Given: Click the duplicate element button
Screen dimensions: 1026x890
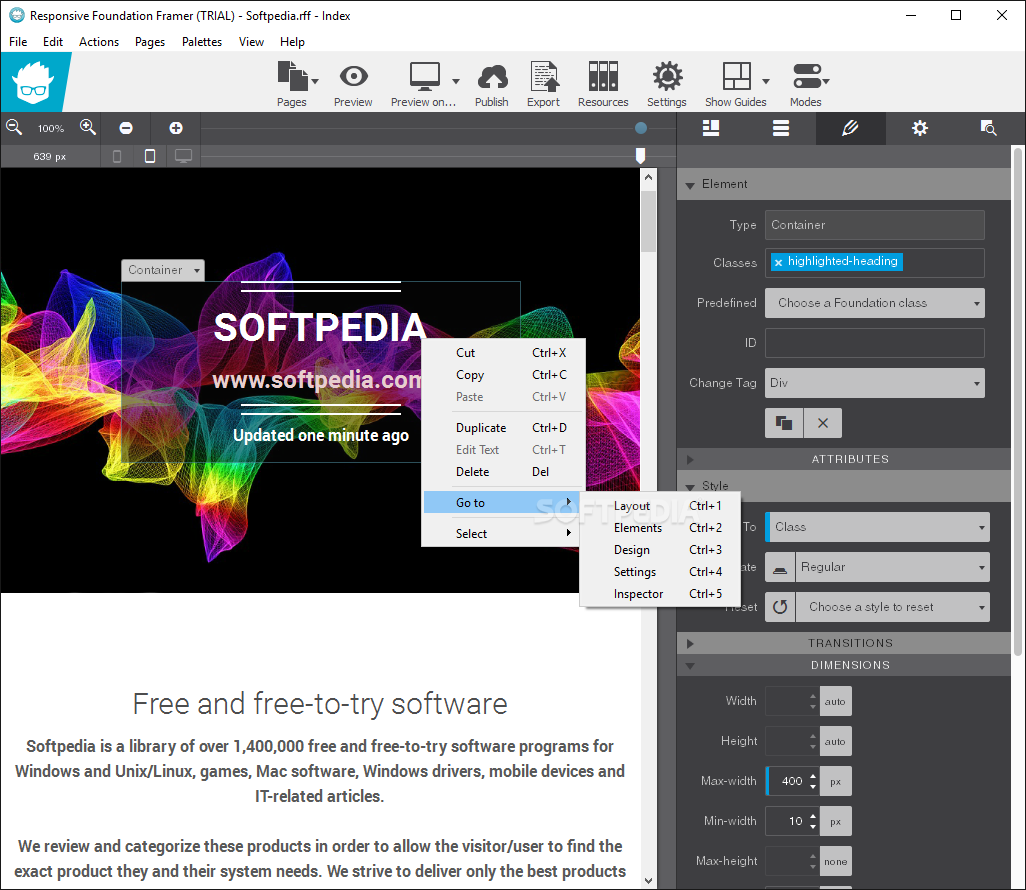Looking at the screenshot, I should [x=784, y=423].
